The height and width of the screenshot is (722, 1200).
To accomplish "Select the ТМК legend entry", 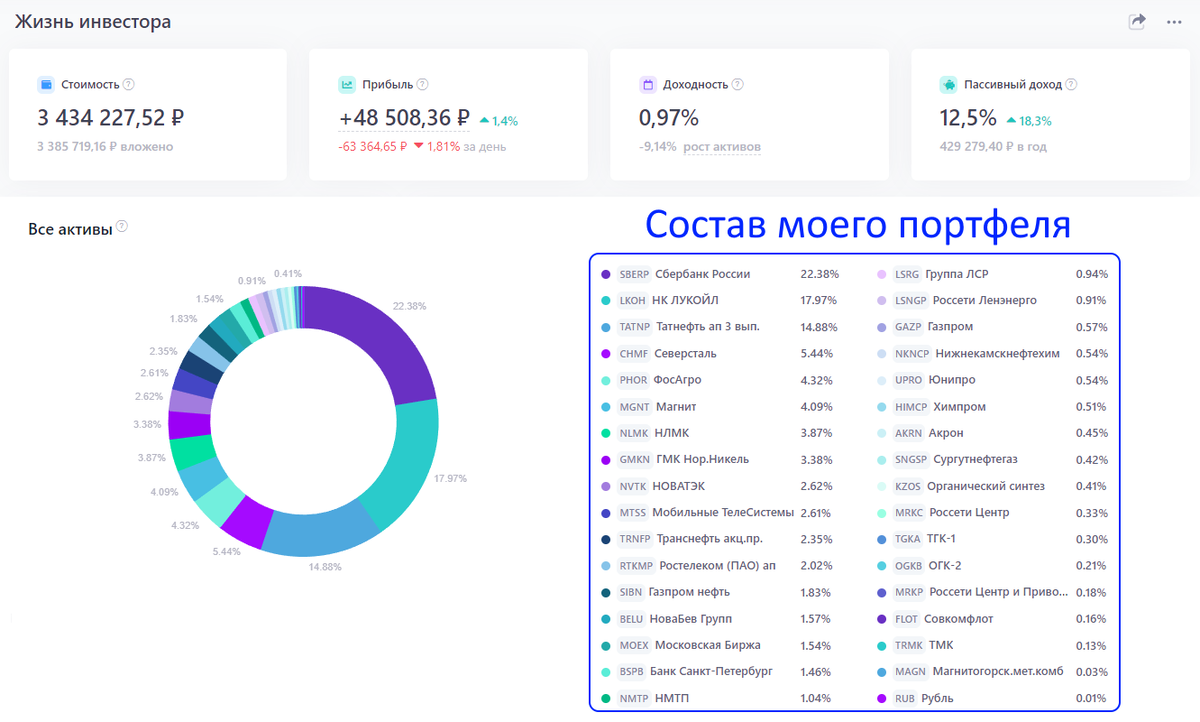I will pyautogui.click(x=993, y=645).
